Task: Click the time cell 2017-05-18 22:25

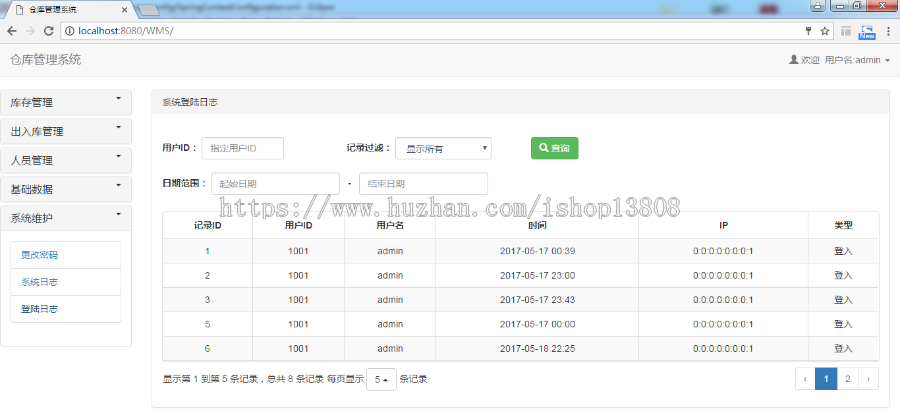Action: pos(537,348)
